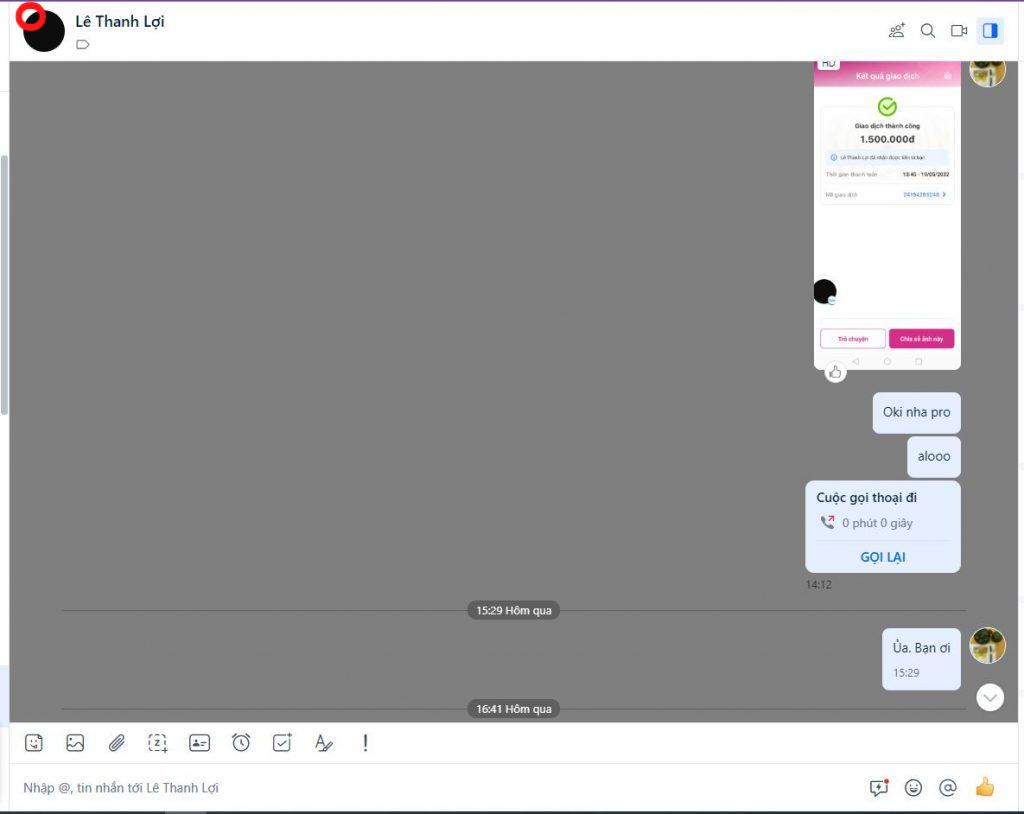1024x814 pixels.
Task: Search messages in this conversation
Action: (x=928, y=31)
